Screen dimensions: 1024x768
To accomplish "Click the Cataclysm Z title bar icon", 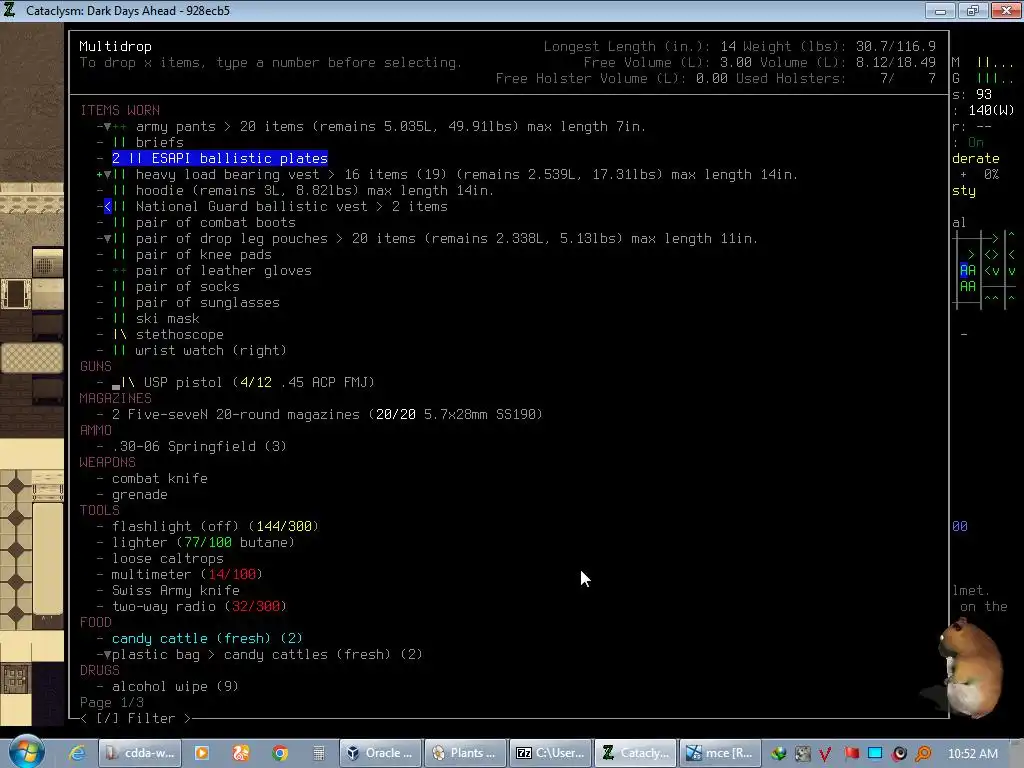I will [x=9, y=10].
